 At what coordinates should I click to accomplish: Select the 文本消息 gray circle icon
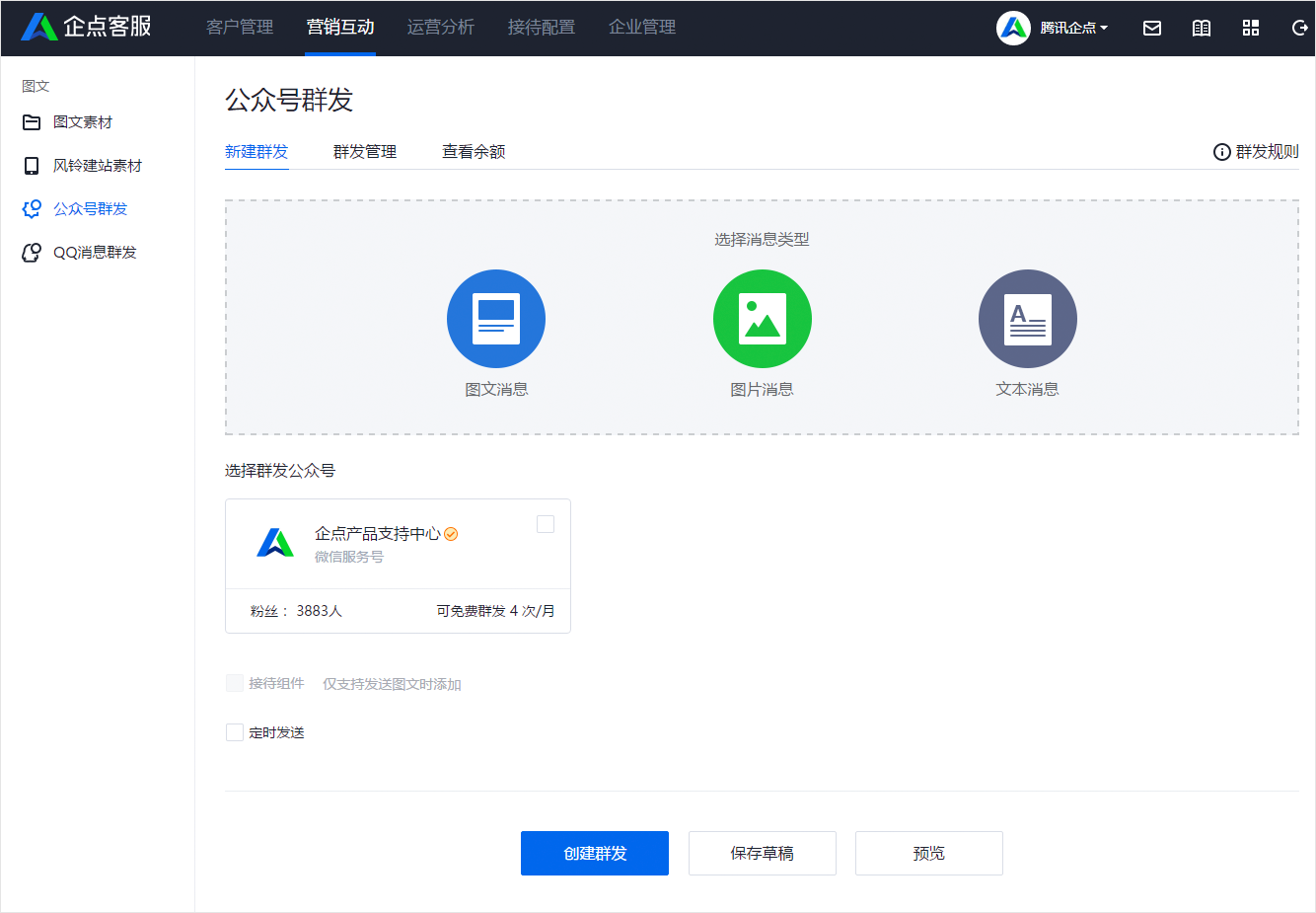click(1028, 319)
